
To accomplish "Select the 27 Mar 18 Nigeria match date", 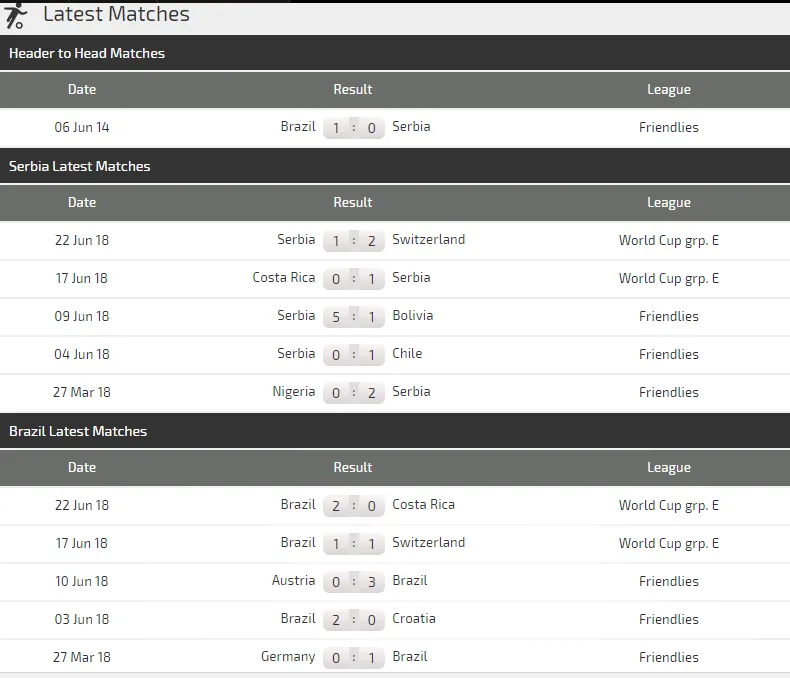I will point(82,392).
